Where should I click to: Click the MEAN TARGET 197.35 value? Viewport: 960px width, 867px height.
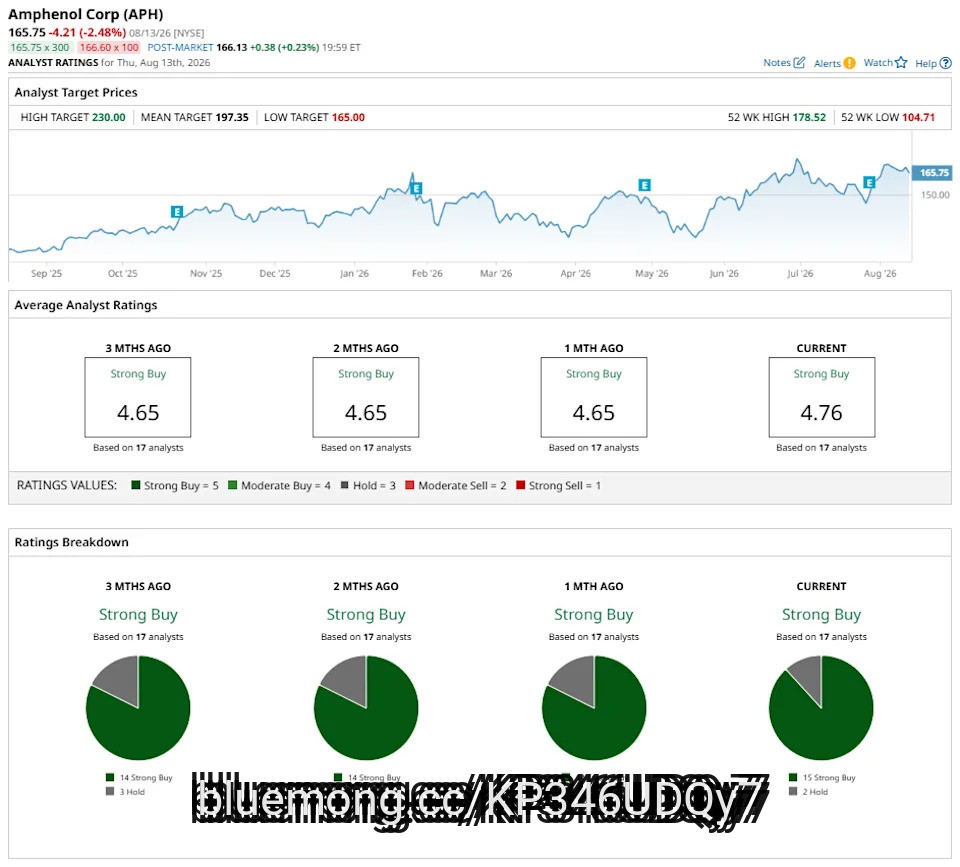point(232,117)
